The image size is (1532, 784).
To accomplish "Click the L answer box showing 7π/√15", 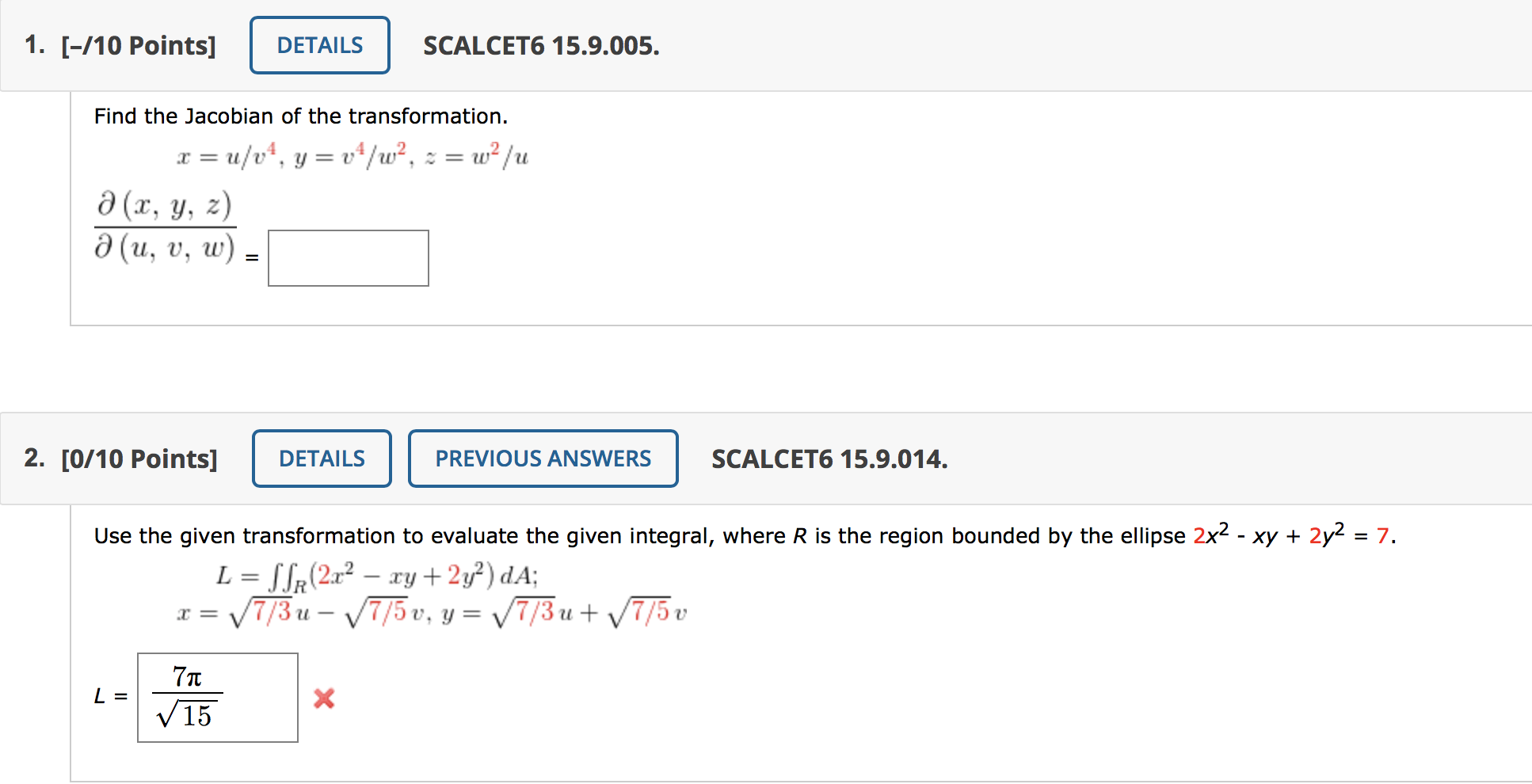I will pos(216,698).
